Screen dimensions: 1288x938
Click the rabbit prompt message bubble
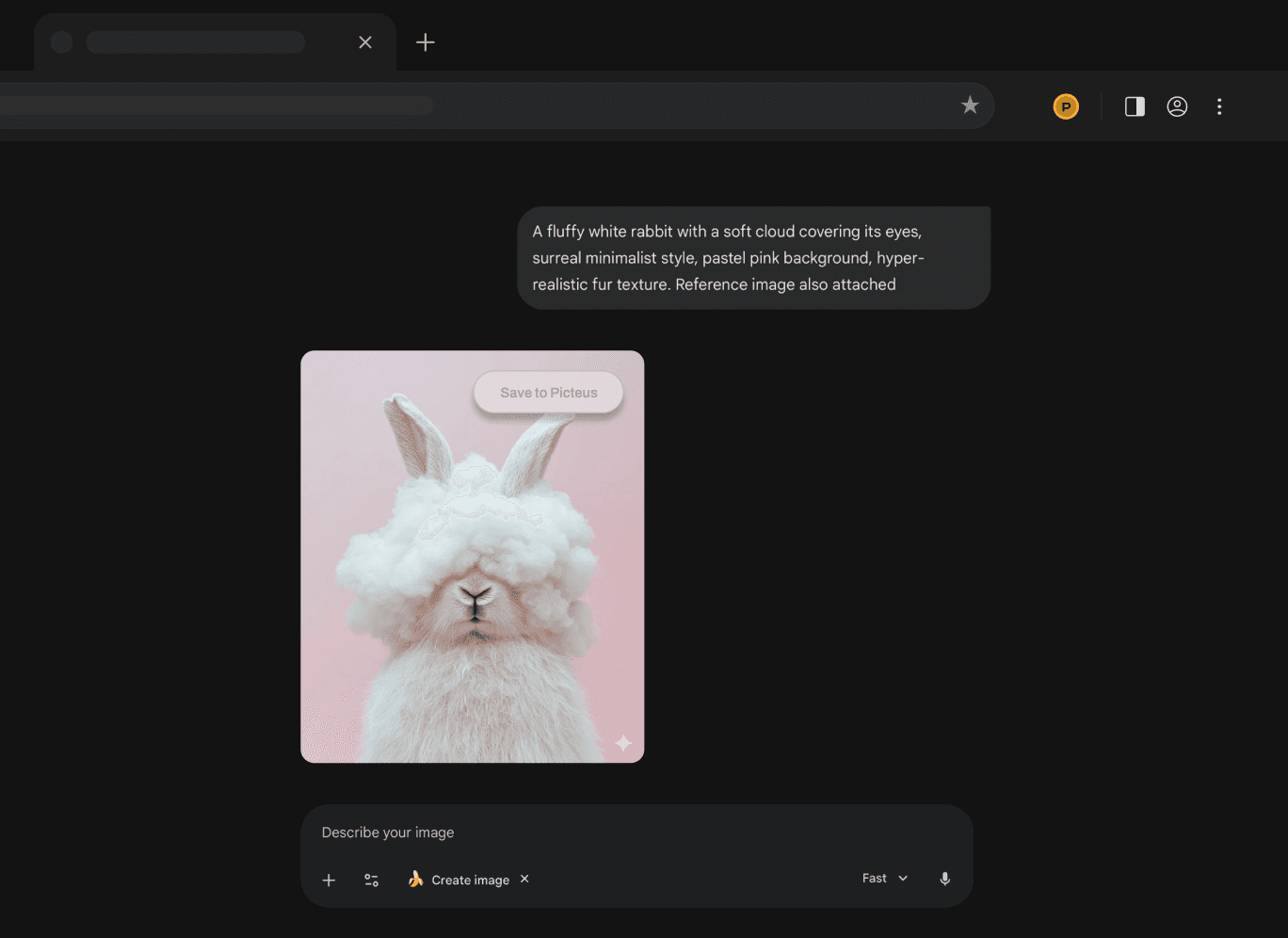(754, 258)
